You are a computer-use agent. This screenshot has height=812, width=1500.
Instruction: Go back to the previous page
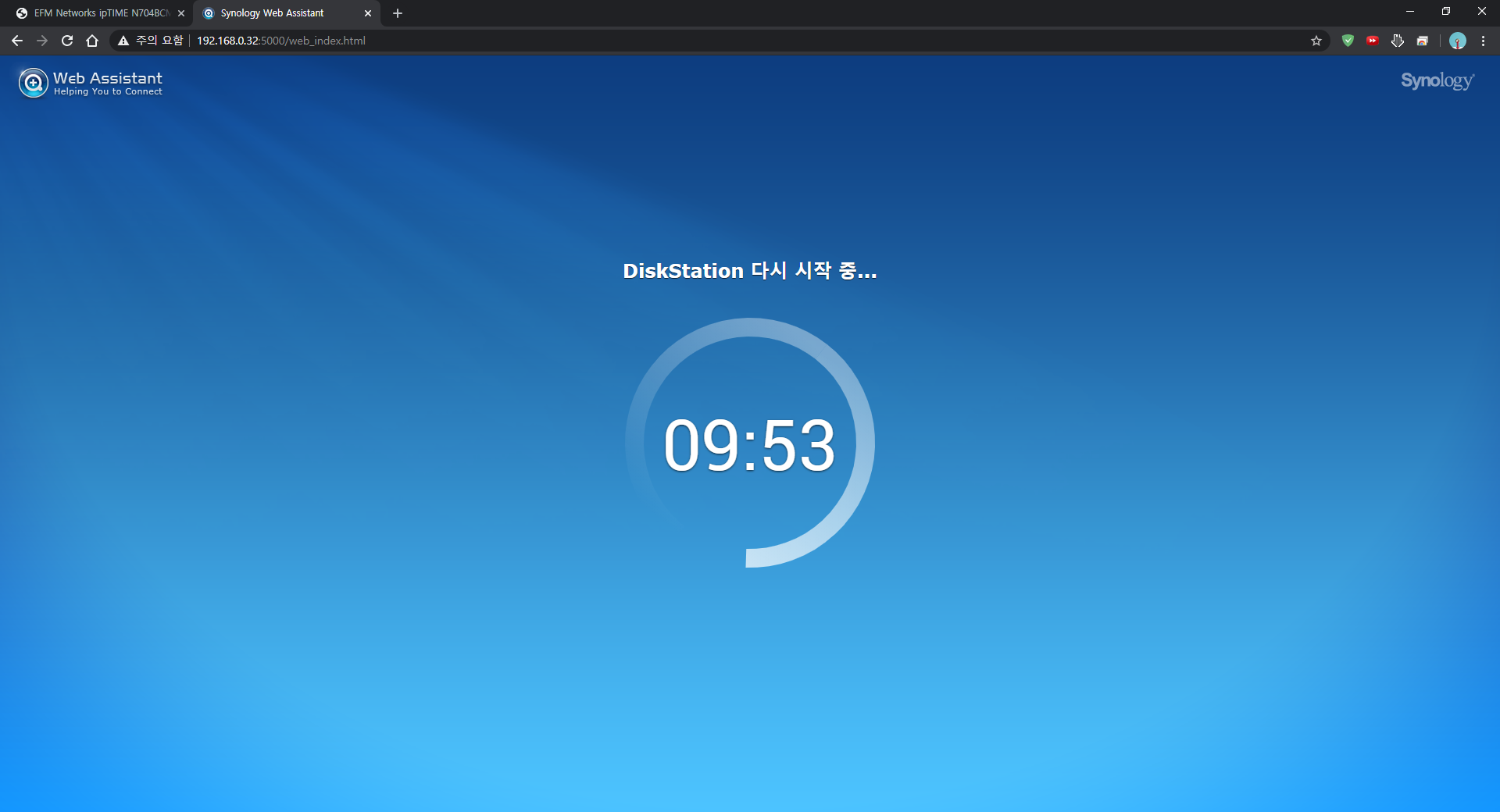click(17, 41)
